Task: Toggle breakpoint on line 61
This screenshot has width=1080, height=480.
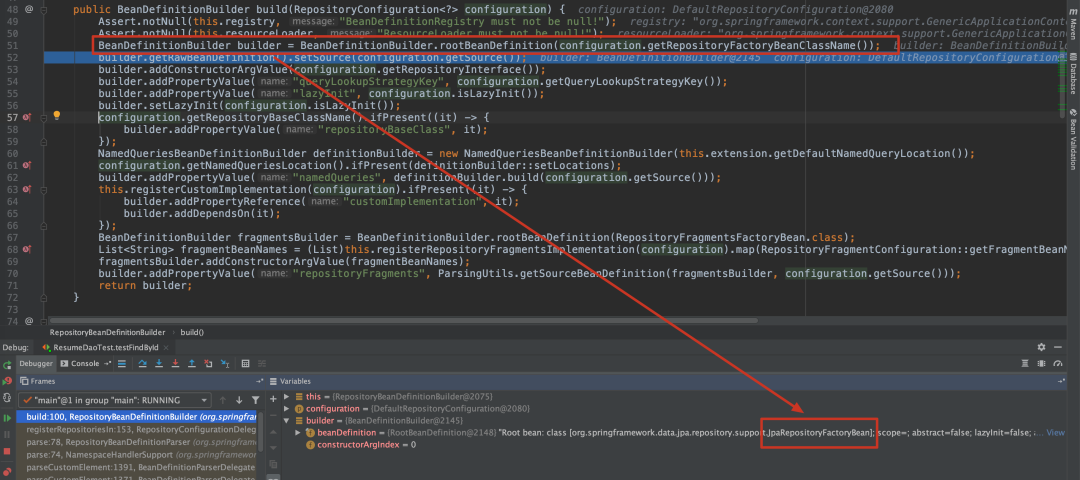Action: pos(27,165)
